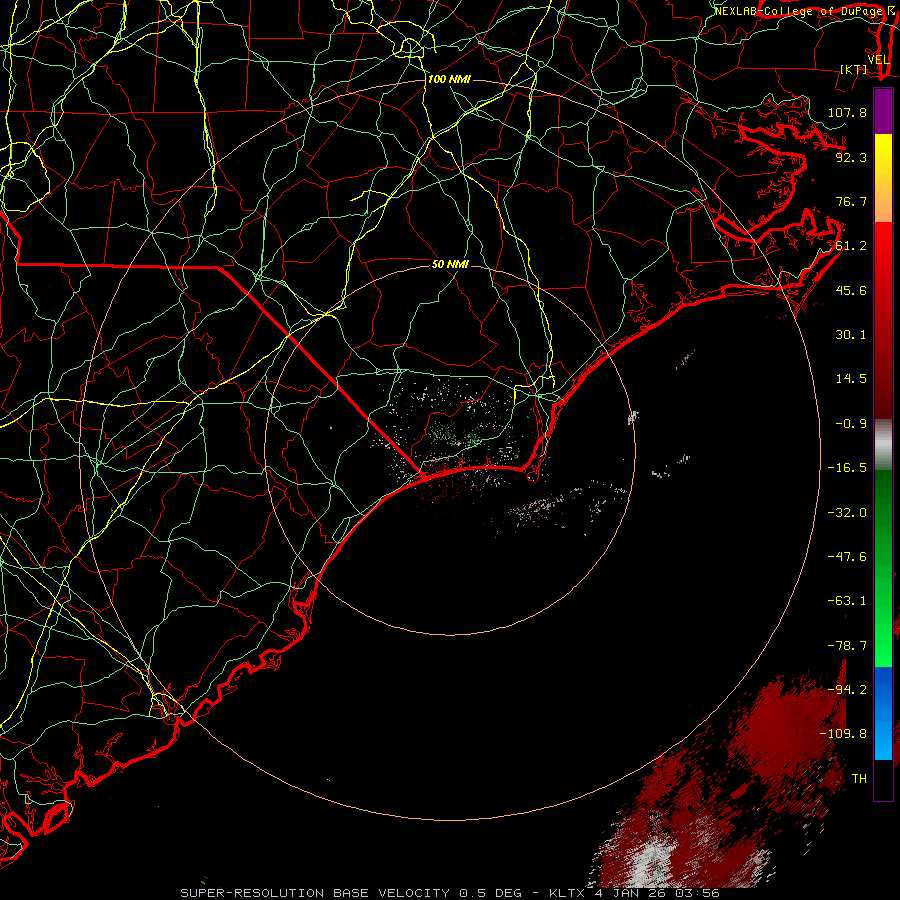The width and height of the screenshot is (900, 900).
Task: Select the -94.2 legend value
Action: (847, 690)
